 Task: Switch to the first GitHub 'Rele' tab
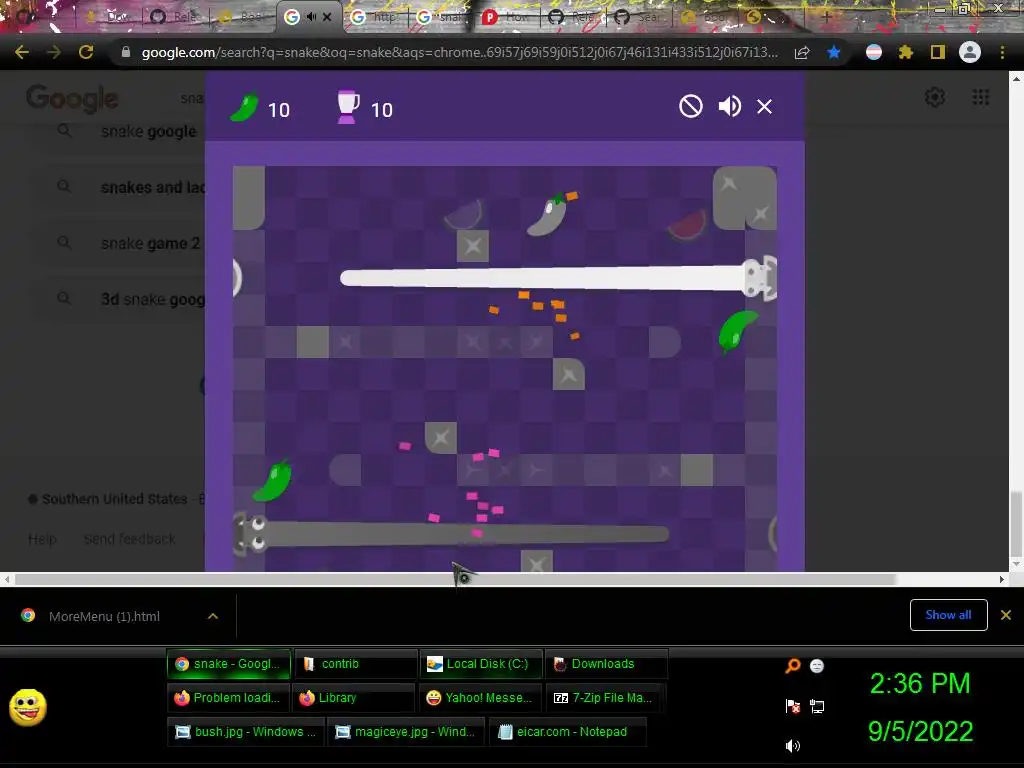tap(176, 17)
